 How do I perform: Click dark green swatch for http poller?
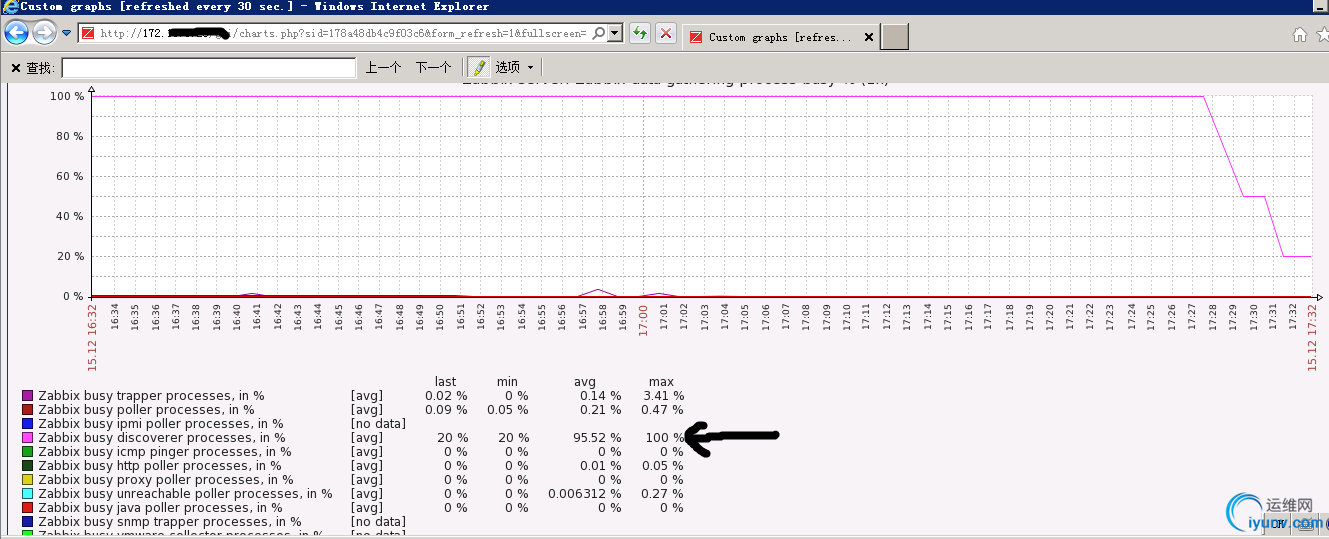click(x=28, y=466)
